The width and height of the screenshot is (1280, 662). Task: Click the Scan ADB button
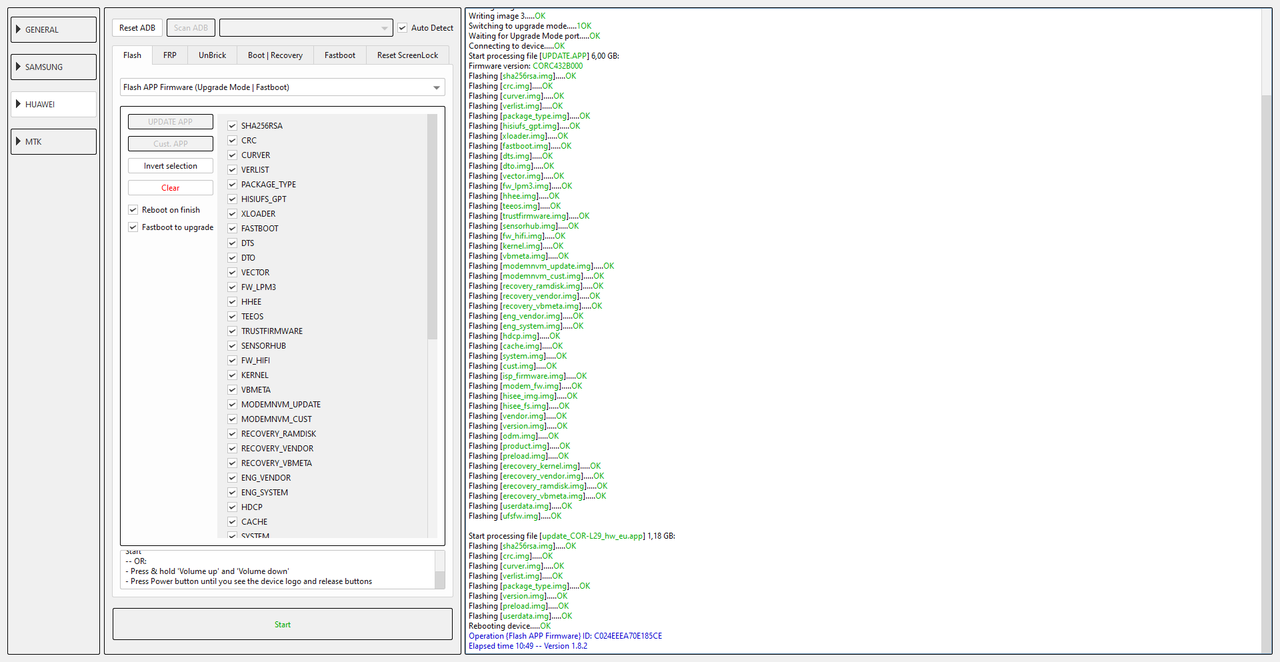tap(190, 28)
